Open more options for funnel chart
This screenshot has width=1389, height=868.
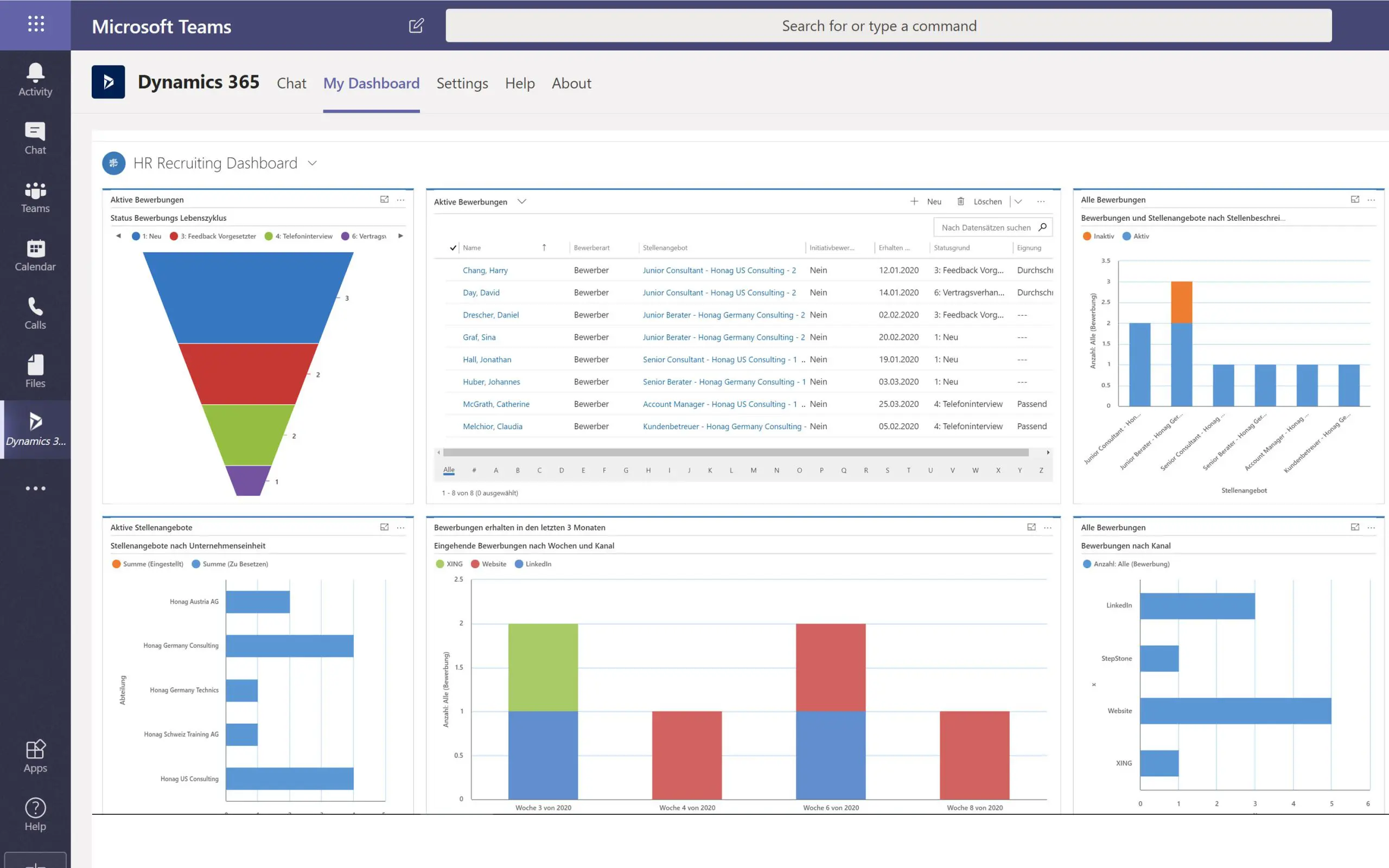(400, 200)
